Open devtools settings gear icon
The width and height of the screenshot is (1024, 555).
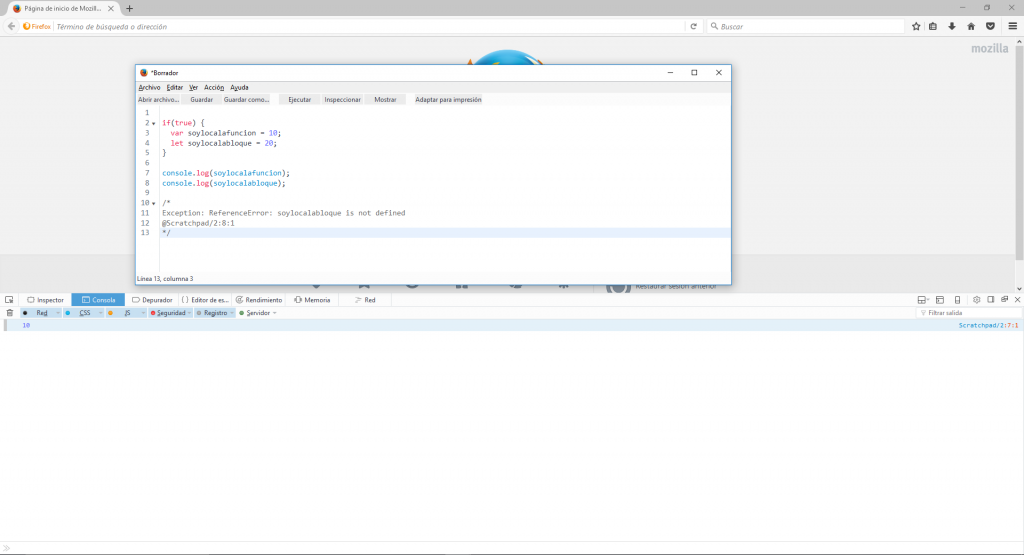click(x=975, y=300)
